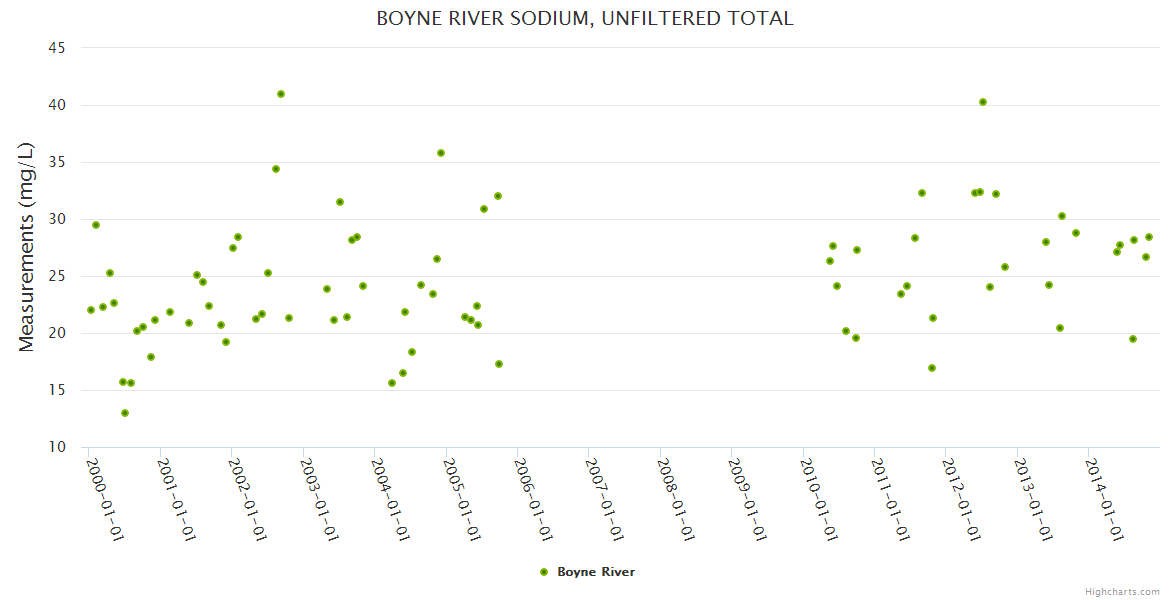Click the 2002 point near 34 mg/L
Image resolution: width=1170 pixels, height=600 pixels.
point(276,169)
